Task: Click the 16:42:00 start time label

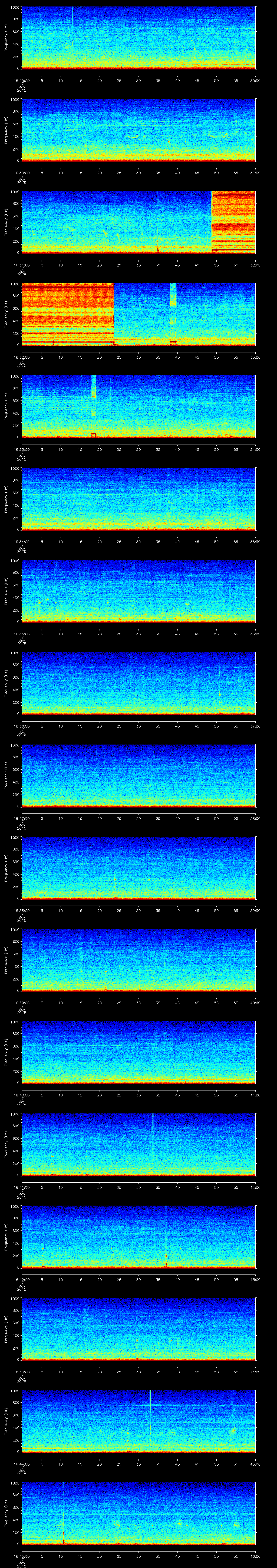Action: 21,1279
